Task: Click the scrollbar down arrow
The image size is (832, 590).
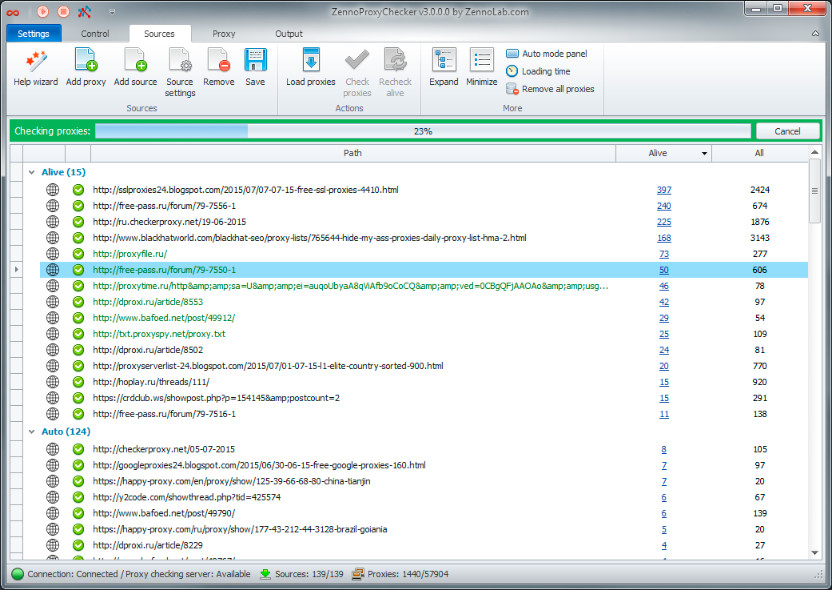Action: point(814,553)
